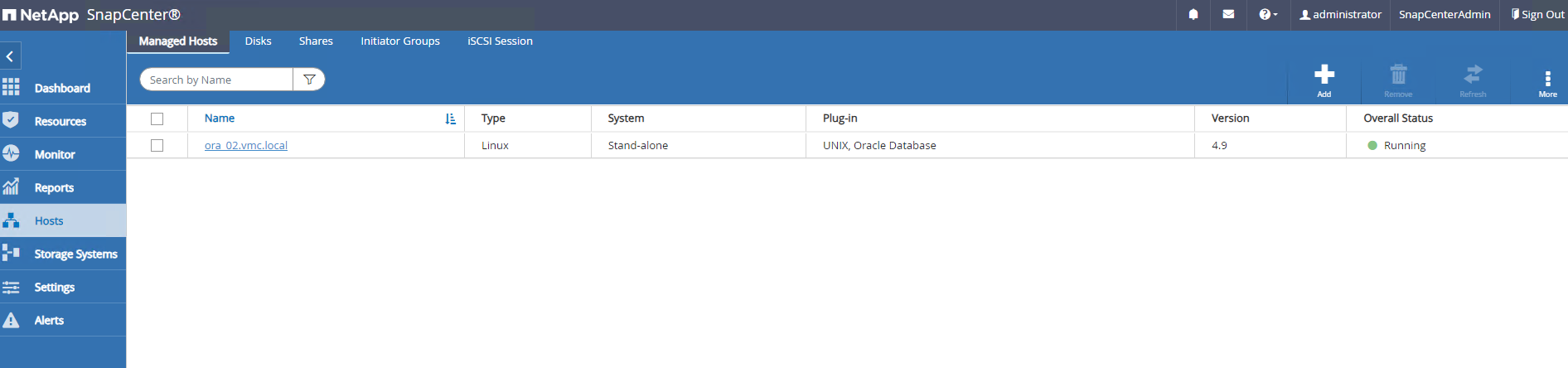Click the Plug-in column header
Screen dimensions: 1568x368
pyautogui.click(x=840, y=119)
